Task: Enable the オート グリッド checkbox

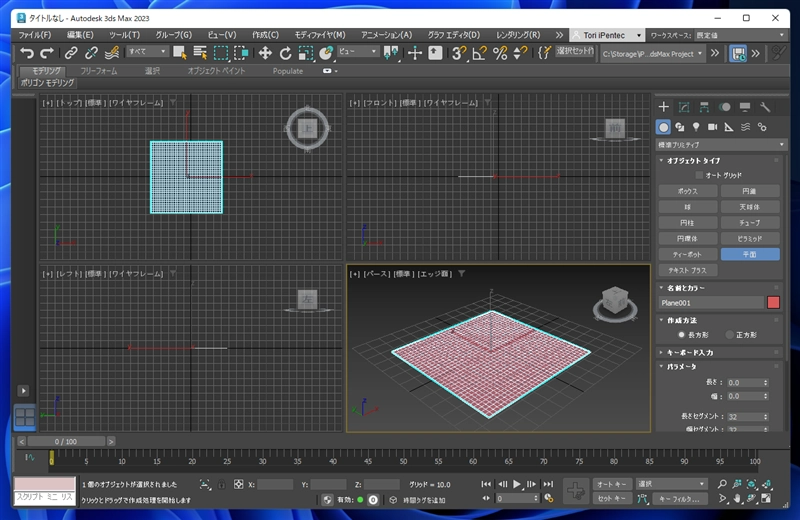Action: point(699,175)
